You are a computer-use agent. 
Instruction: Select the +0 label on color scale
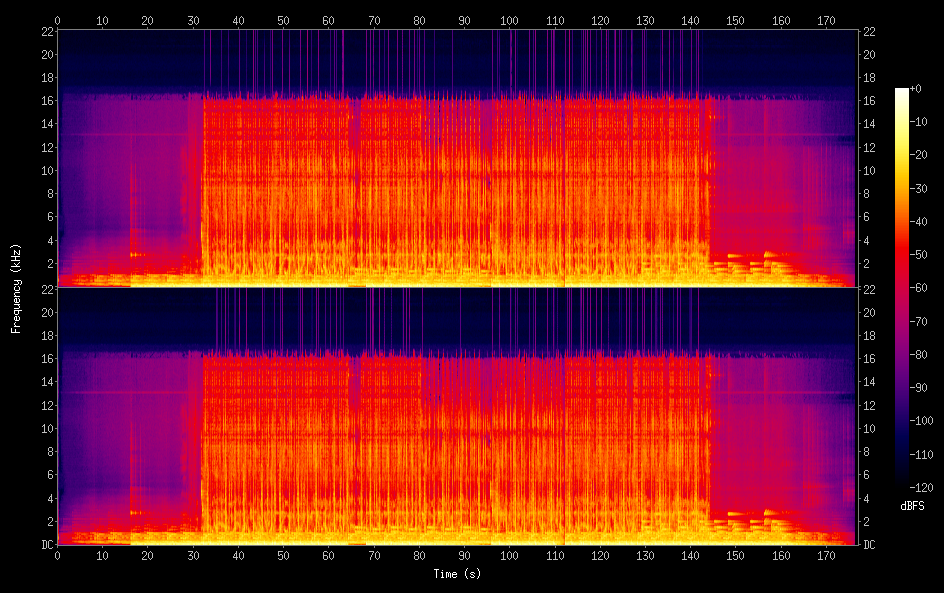coord(915,88)
